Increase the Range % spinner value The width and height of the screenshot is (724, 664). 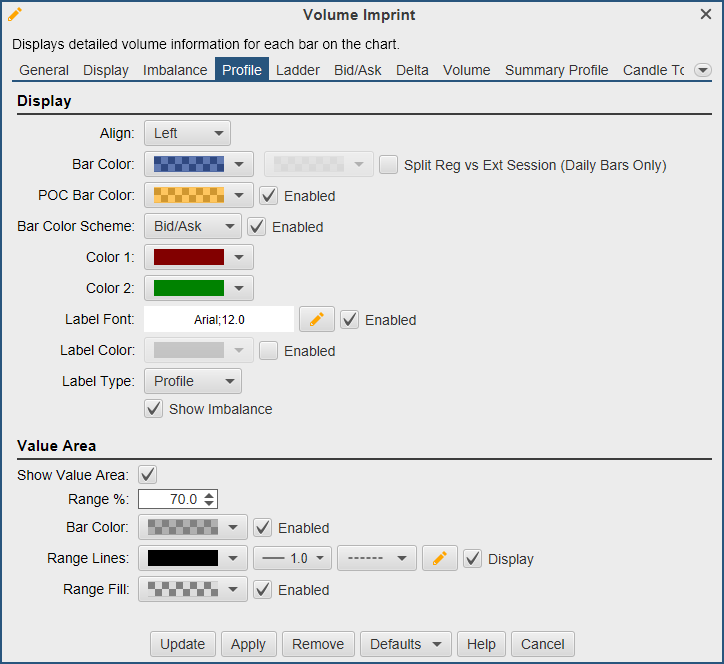tap(208, 495)
